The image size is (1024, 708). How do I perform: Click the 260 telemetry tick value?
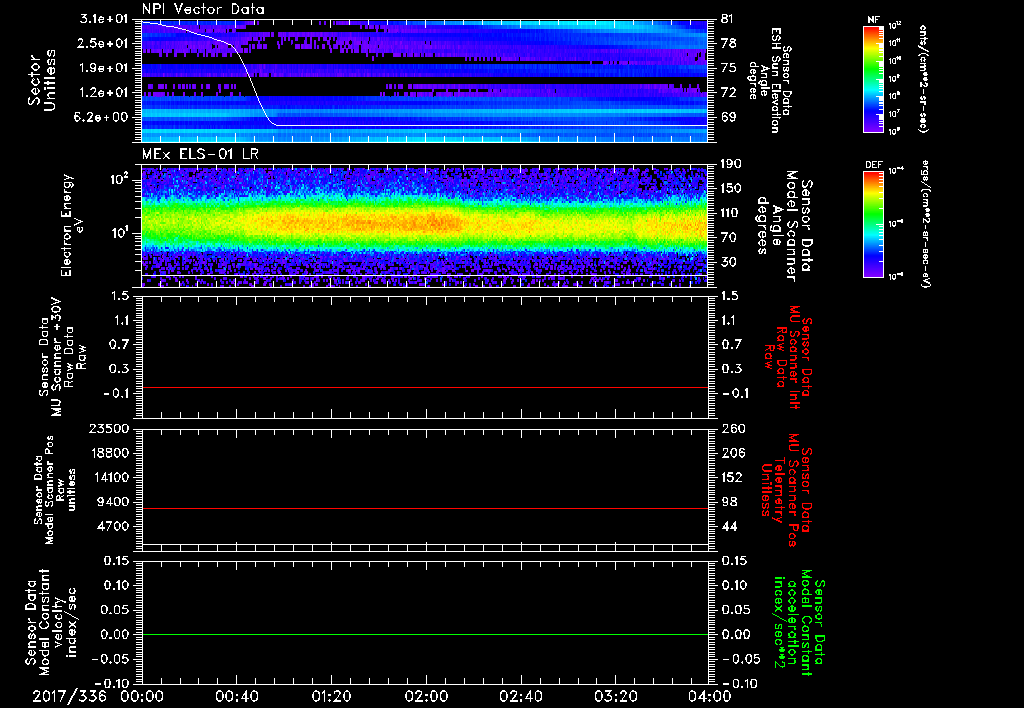coord(733,429)
